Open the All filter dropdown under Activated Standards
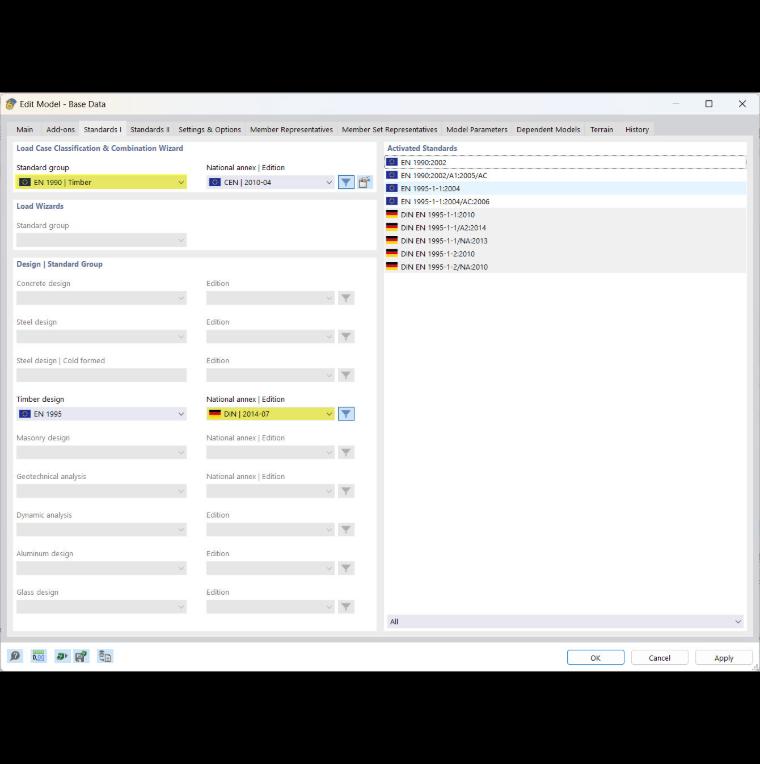 coord(565,621)
